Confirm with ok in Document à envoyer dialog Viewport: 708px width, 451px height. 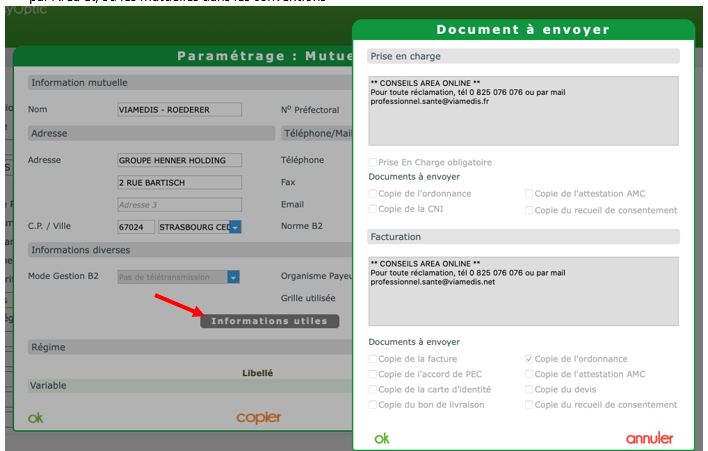382,438
